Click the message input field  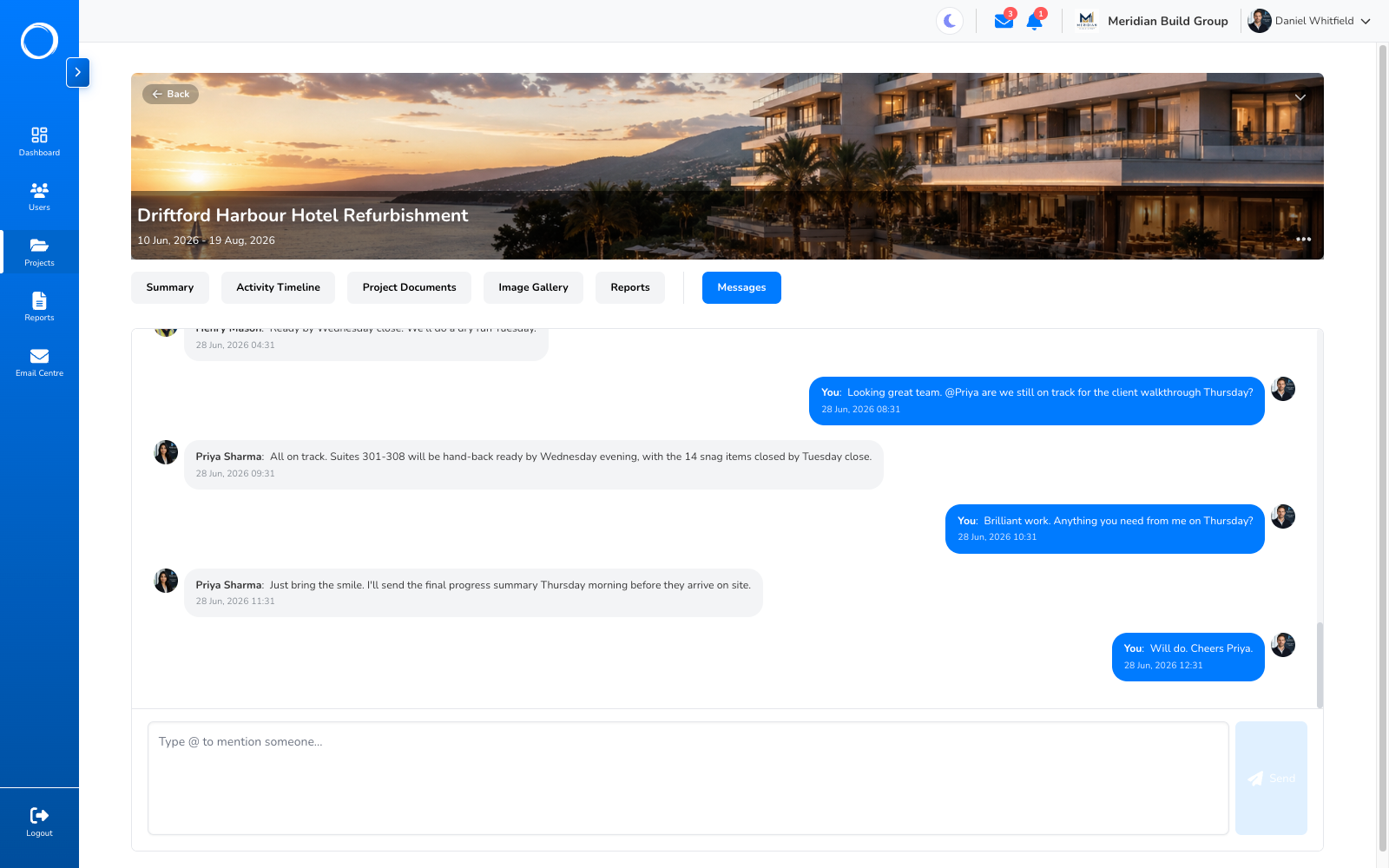(x=688, y=778)
